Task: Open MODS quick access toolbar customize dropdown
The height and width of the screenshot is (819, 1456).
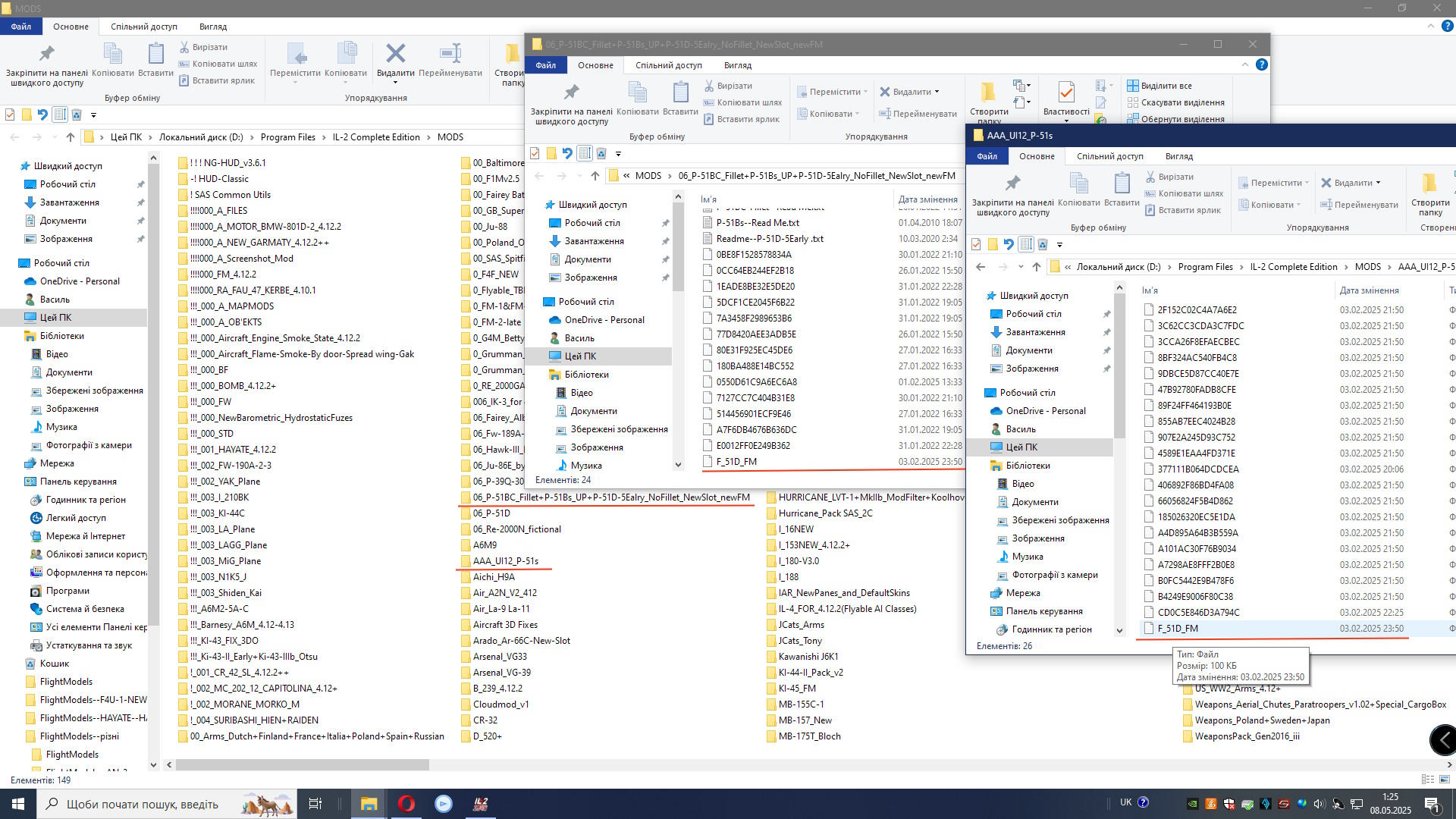Action: click(93, 115)
